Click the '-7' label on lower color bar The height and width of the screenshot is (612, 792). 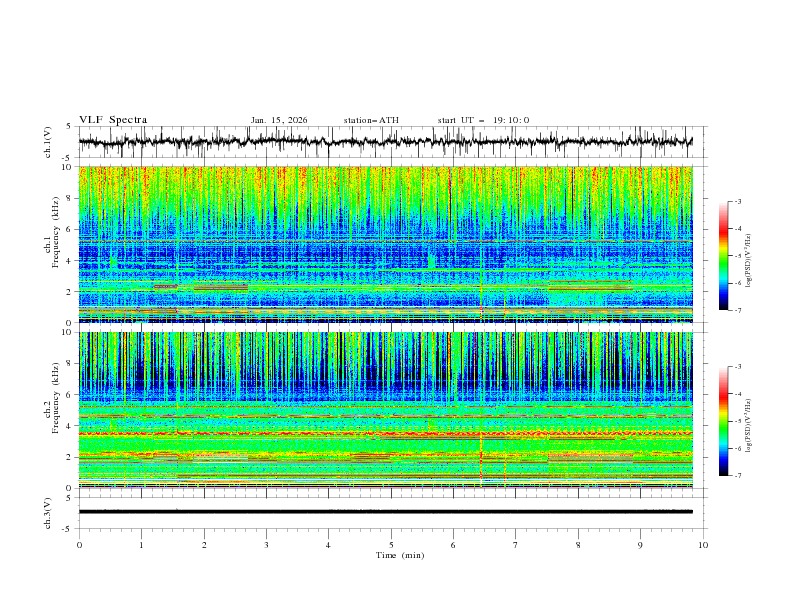(x=738, y=476)
